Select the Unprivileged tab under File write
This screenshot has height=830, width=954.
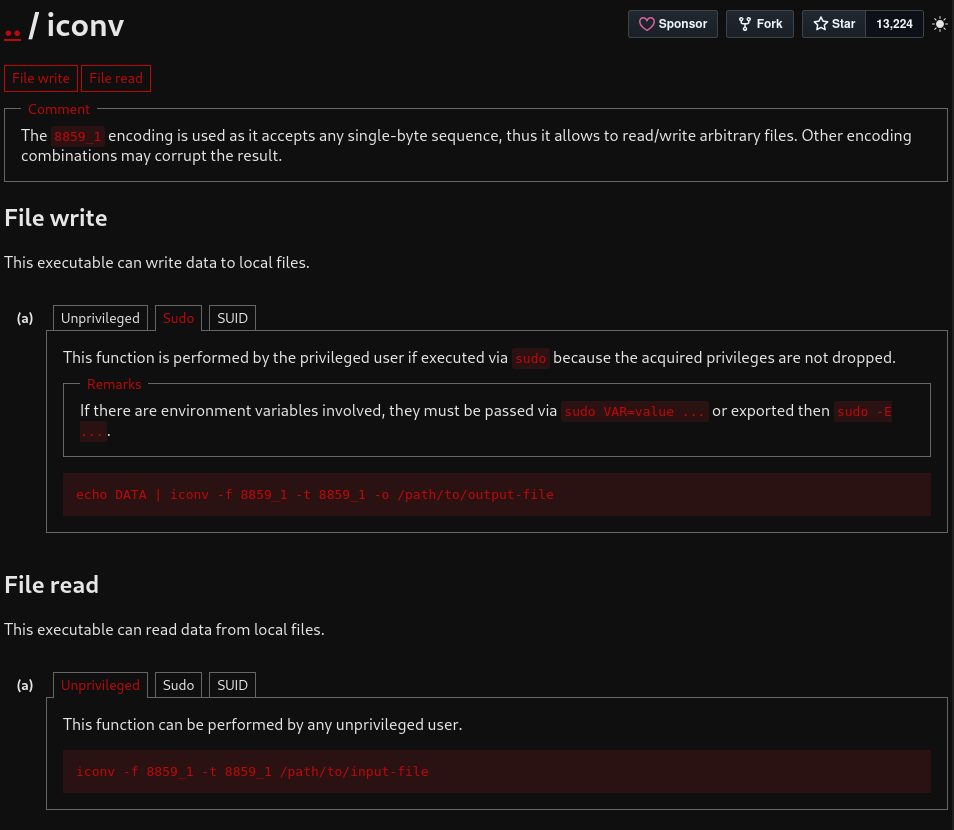tap(100, 318)
